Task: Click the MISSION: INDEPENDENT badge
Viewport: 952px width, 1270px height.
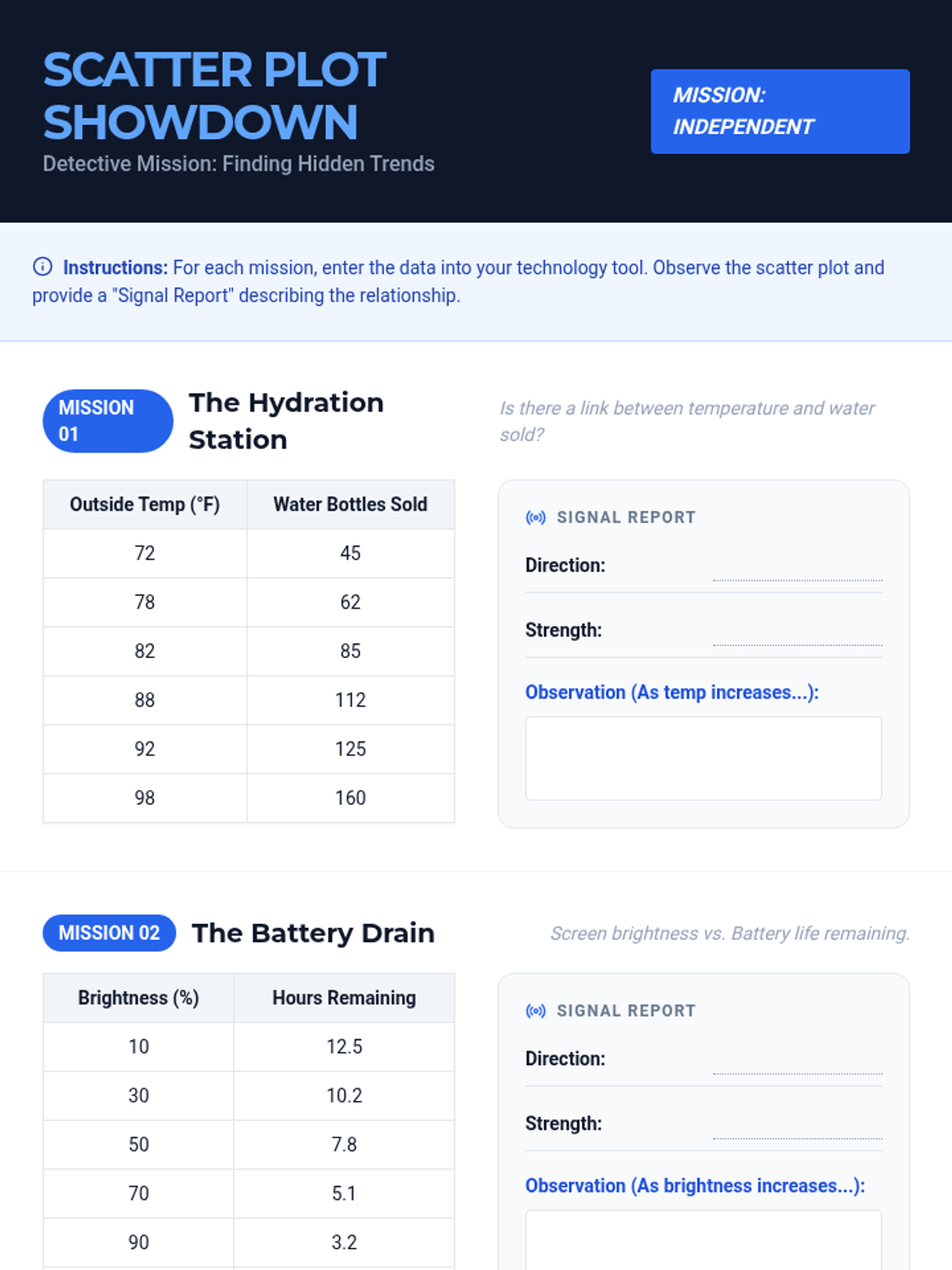Action: point(780,111)
